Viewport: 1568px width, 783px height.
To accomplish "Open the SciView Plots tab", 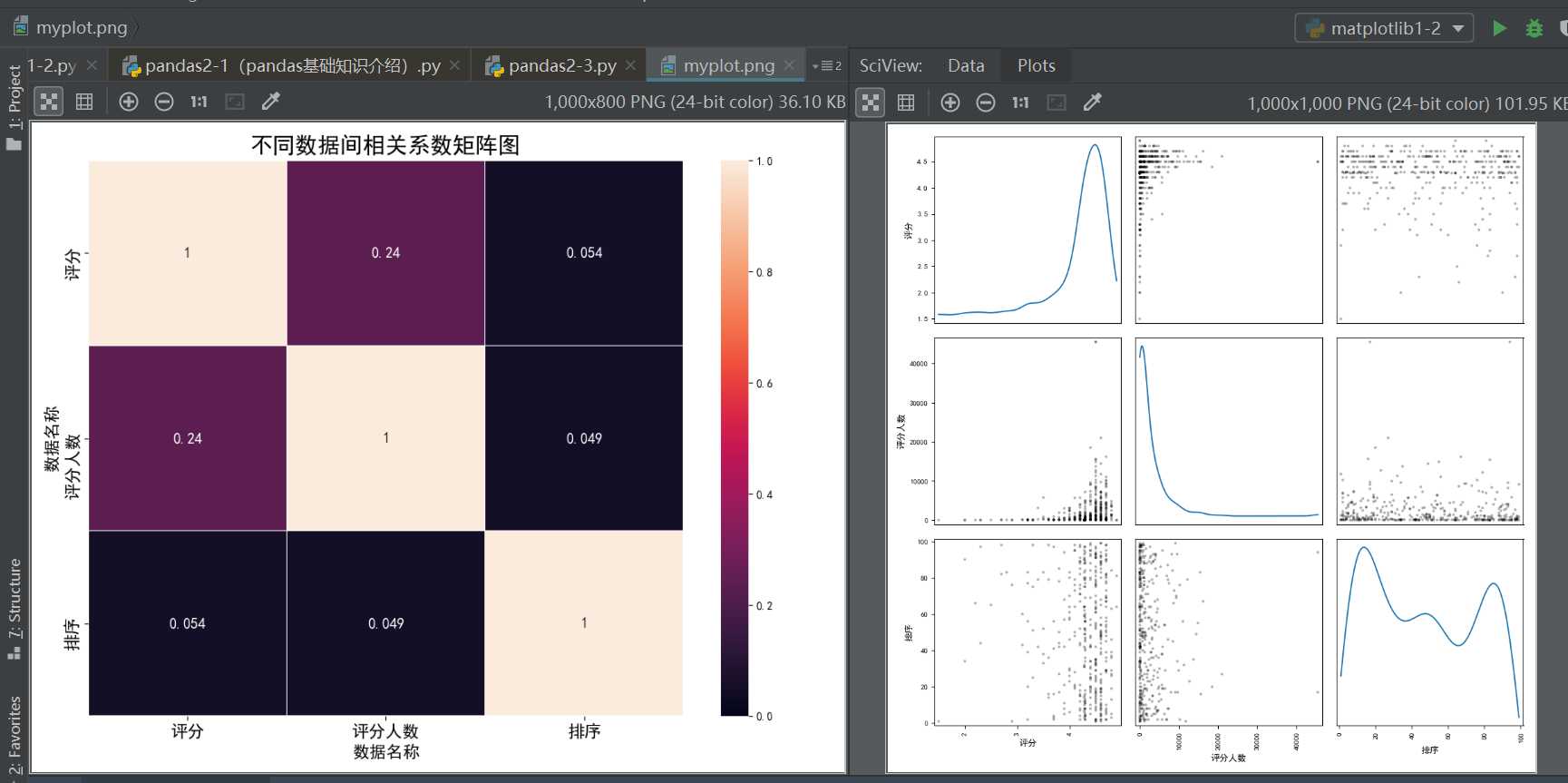I will coord(1036,65).
